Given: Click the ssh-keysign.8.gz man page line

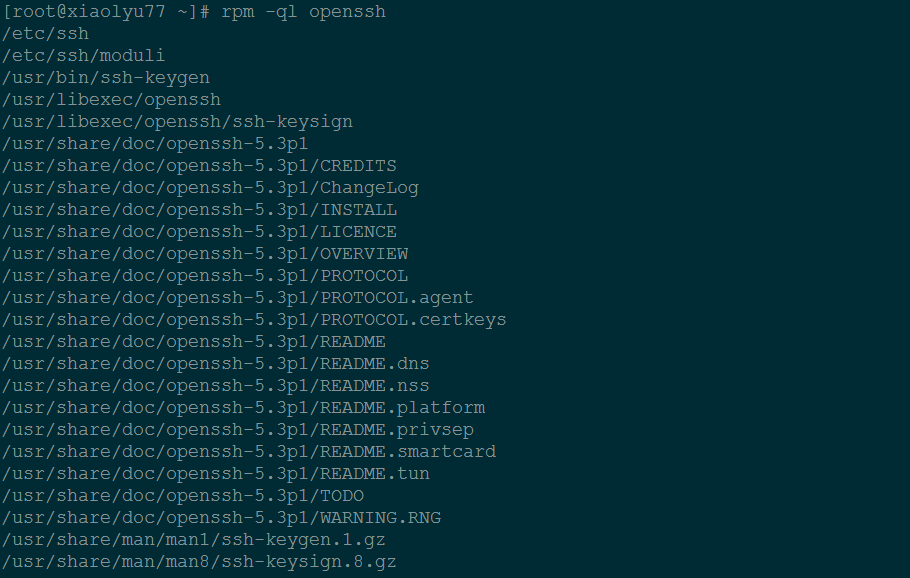Looking at the screenshot, I should click(199, 562).
